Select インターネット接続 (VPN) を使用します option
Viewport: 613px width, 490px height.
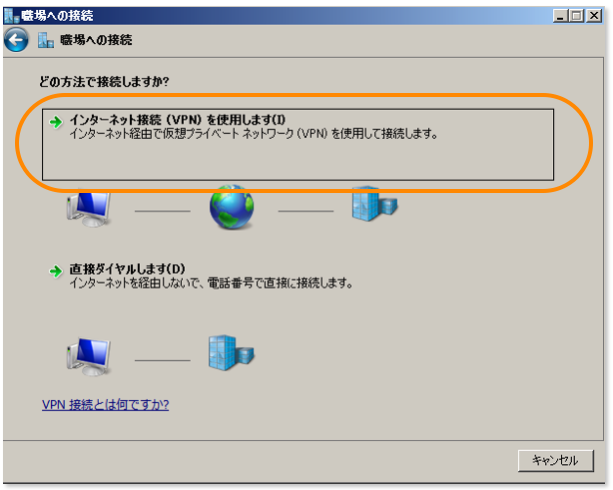pyautogui.click(x=298, y=144)
